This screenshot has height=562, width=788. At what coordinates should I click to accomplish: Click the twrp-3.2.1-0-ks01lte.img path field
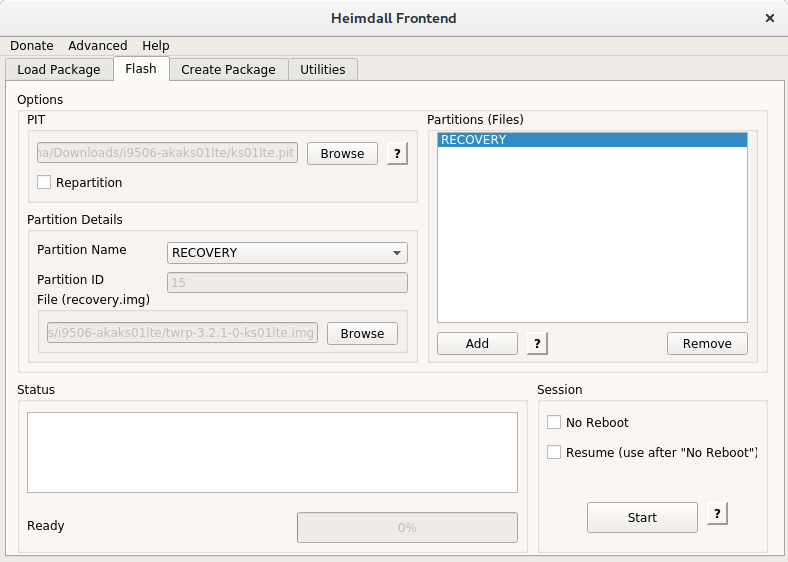click(182, 333)
